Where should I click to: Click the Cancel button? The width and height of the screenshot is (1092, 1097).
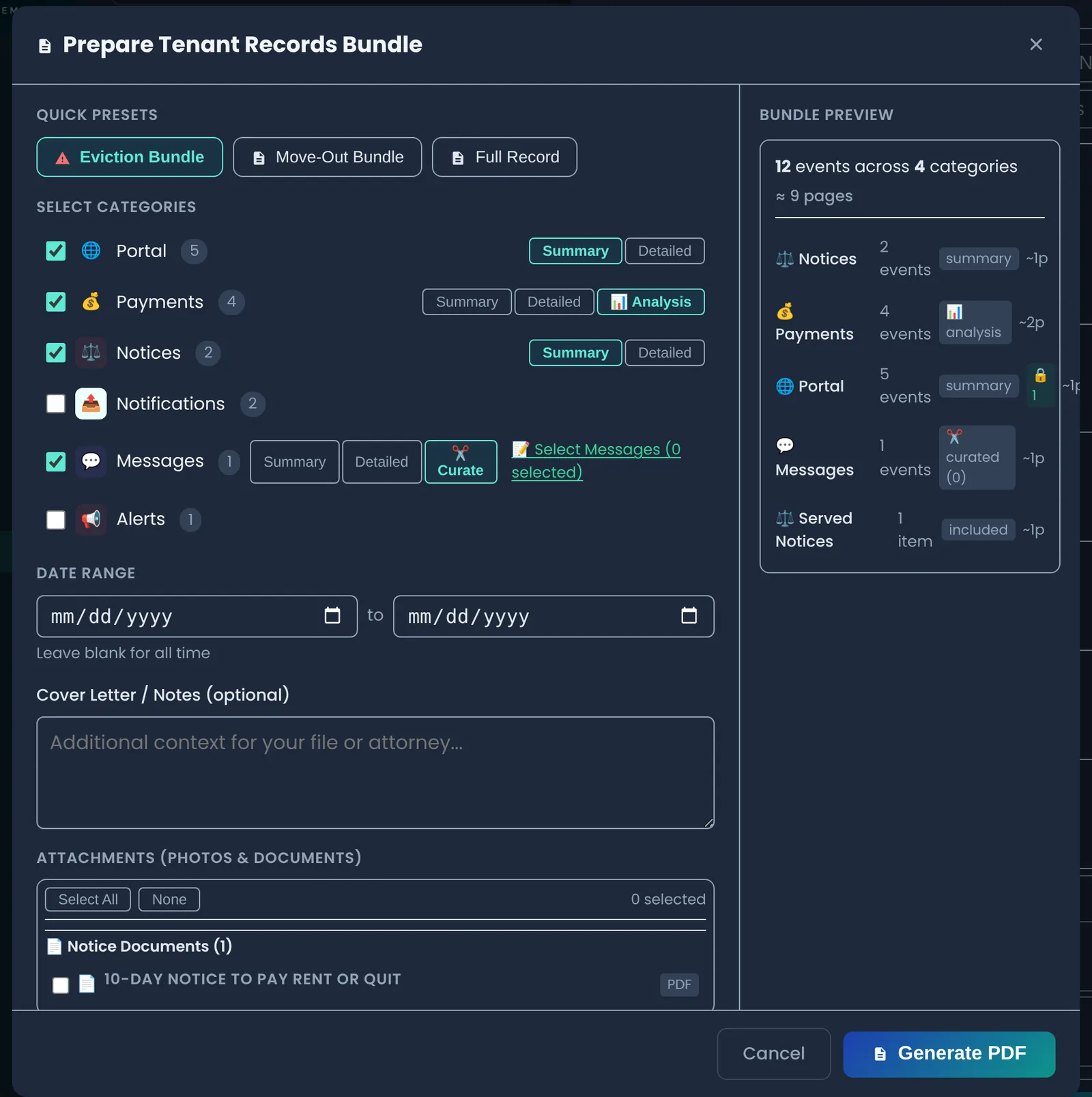[774, 1054]
